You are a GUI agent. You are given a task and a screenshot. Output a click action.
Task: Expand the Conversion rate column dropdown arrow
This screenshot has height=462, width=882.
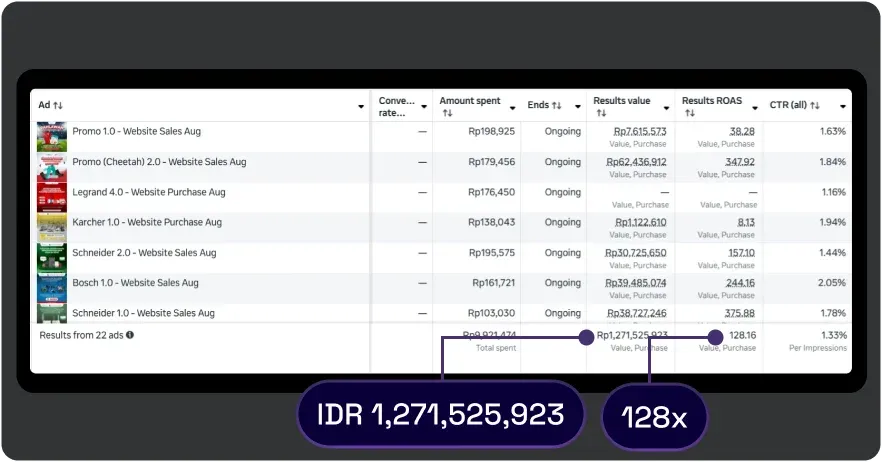[424, 107]
